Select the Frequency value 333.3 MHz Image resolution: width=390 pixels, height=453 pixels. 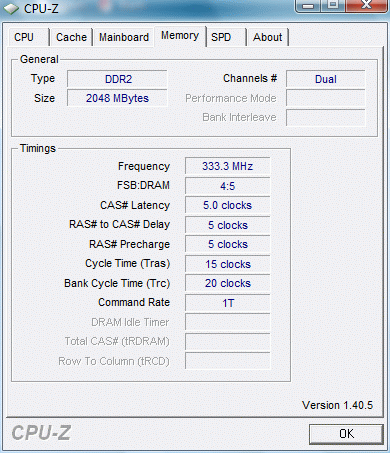[227, 166]
